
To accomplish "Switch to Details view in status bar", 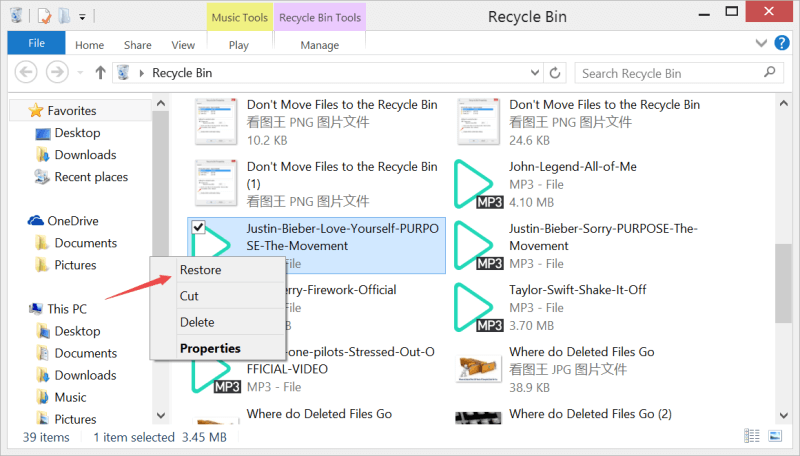I will (752, 436).
